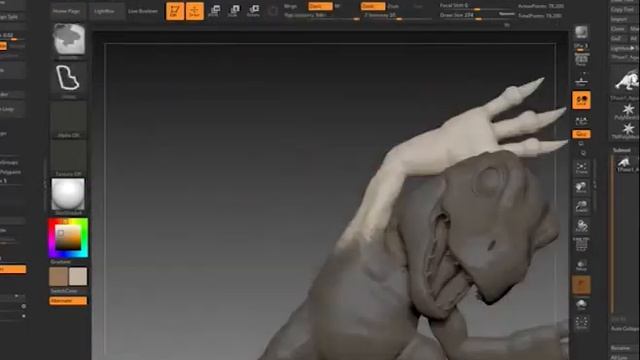This screenshot has height=360, width=640.
Task: Toggle the Local symmetry orange icon
Action: point(581,100)
